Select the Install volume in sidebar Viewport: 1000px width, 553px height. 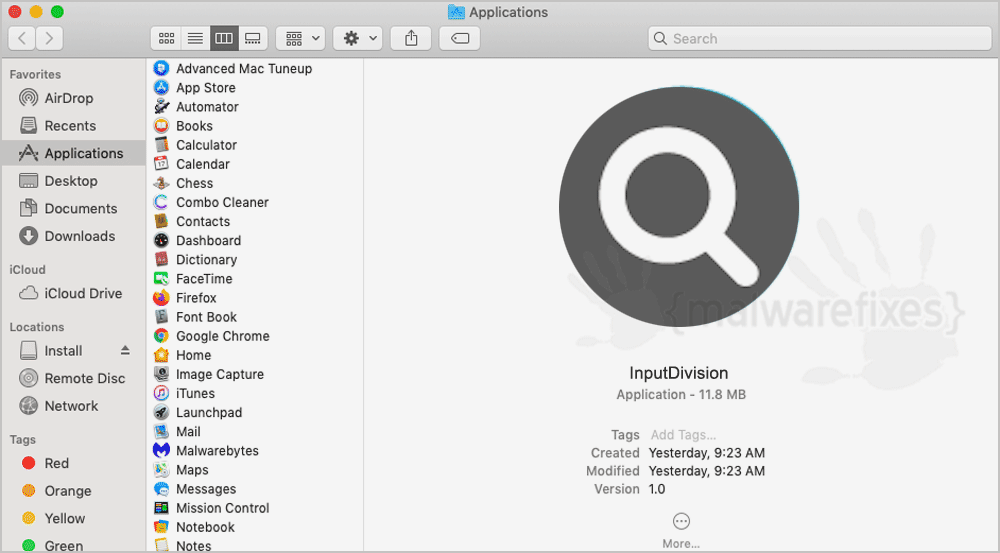(x=64, y=351)
